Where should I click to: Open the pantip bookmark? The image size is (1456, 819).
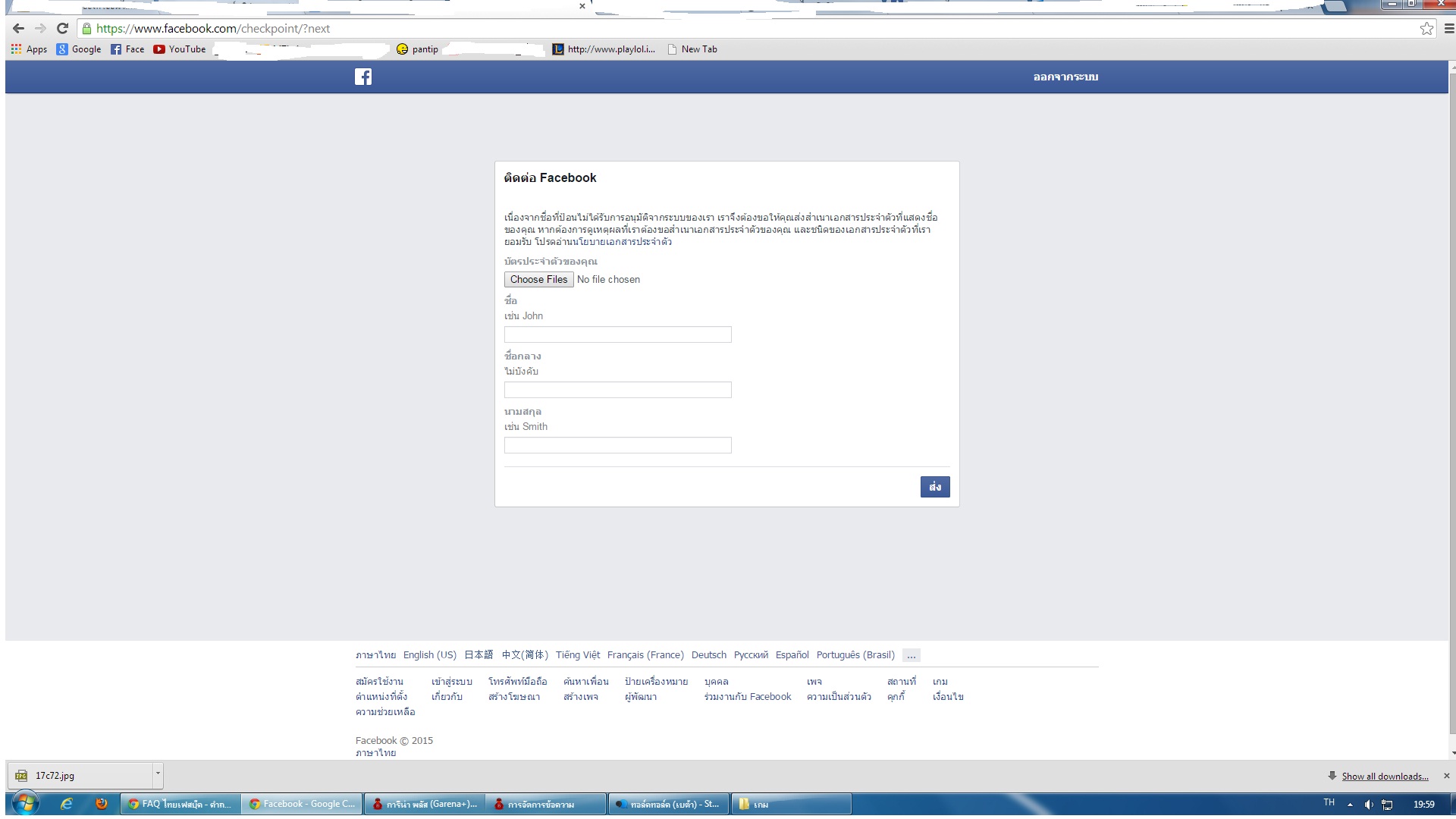click(418, 49)
